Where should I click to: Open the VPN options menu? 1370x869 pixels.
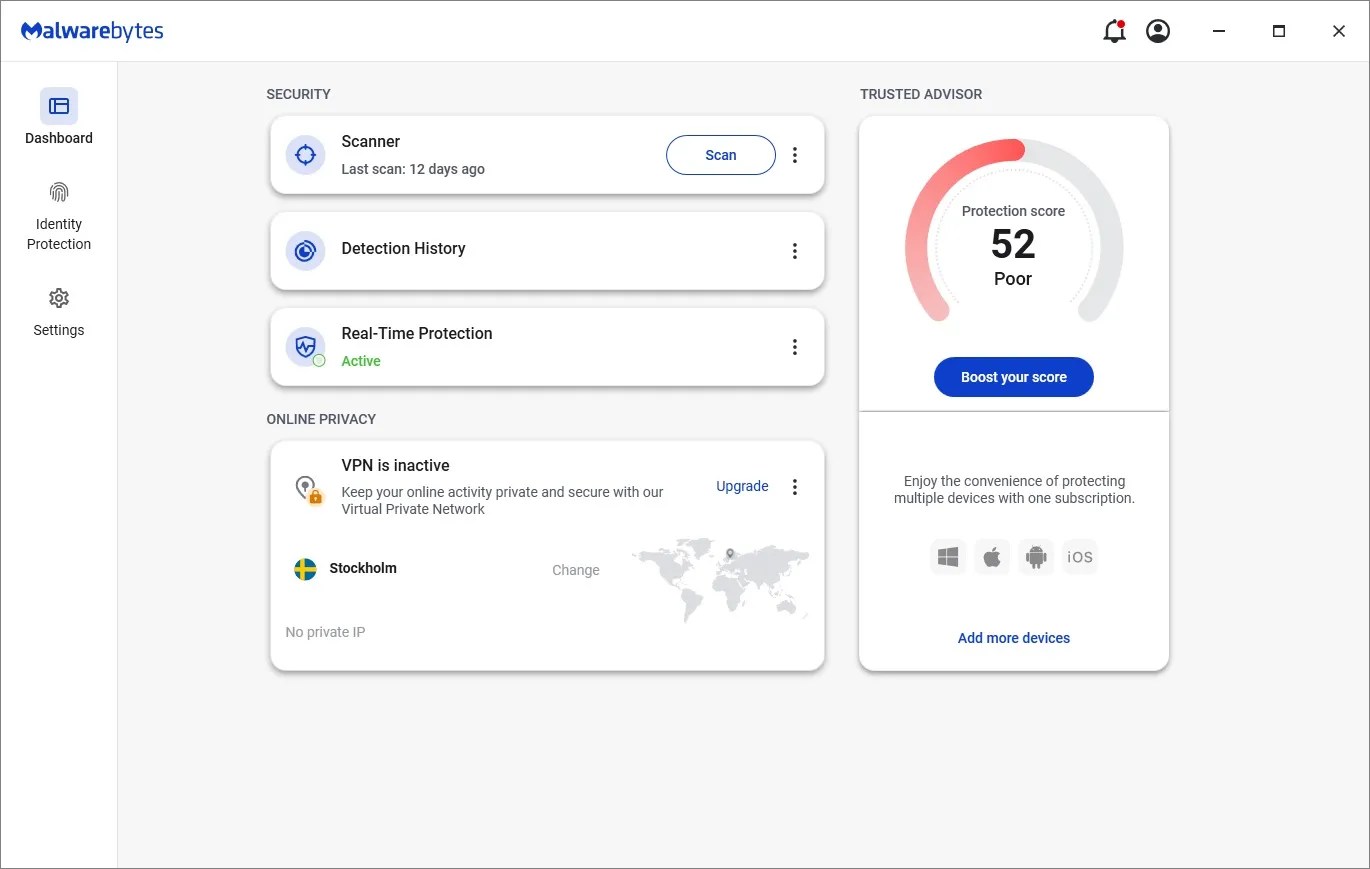(x=795, y=487)
